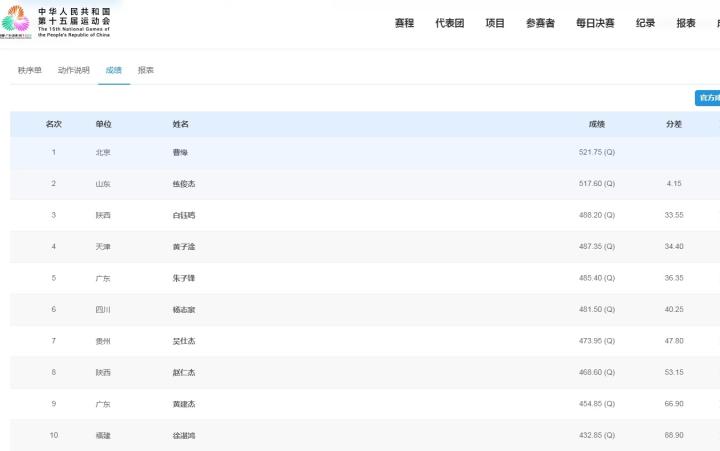Open the third-ranked athlete 白钰鸣

click(x=183, y=215)
